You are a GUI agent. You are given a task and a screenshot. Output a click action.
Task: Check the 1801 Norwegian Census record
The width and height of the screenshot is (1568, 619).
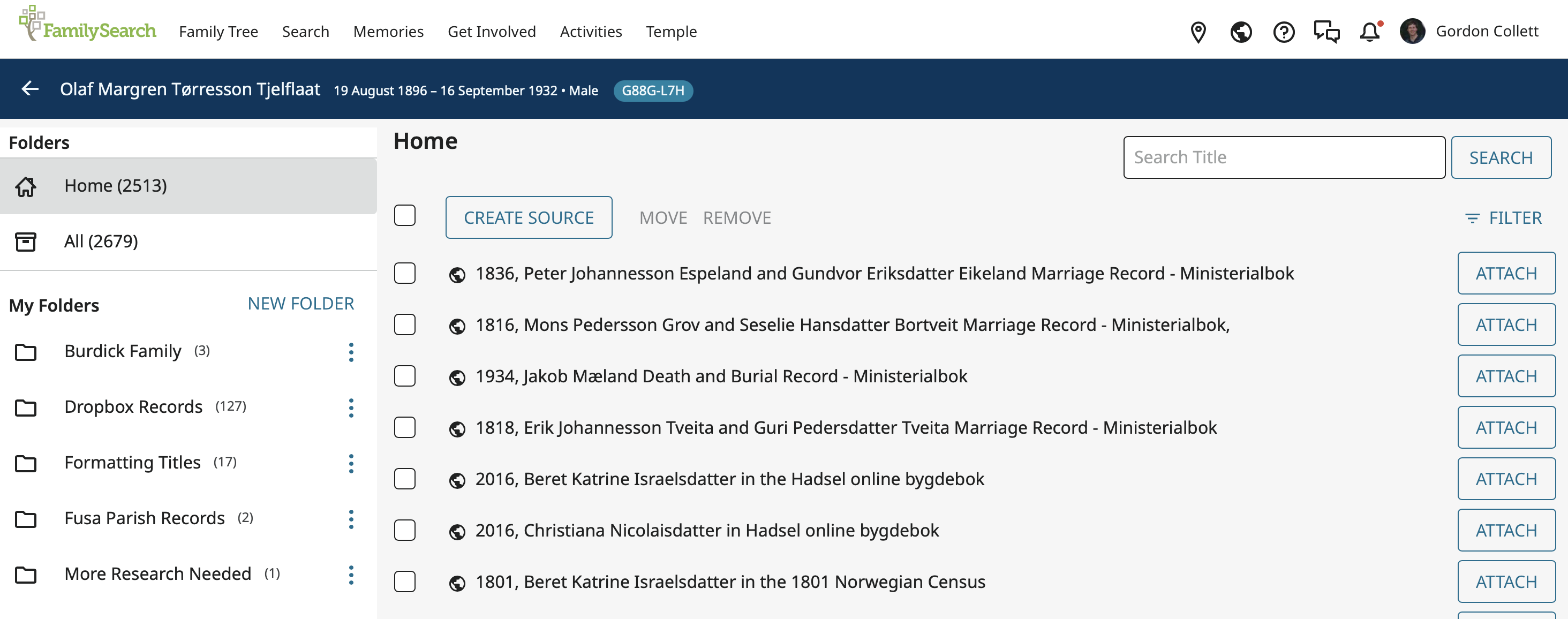pyautogui.click(x=405, y=582)
